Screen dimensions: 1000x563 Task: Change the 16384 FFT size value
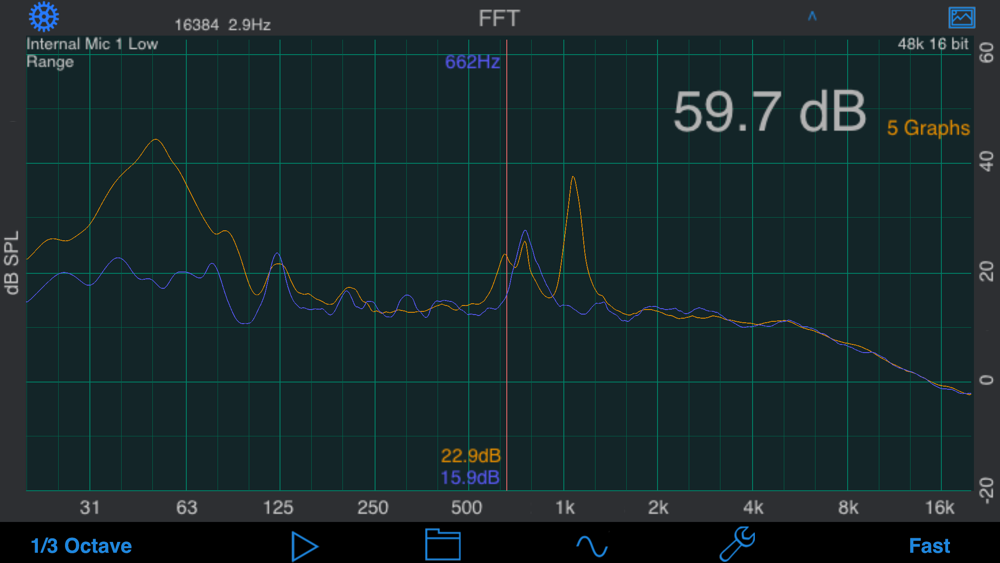pyautogui.click(x=196, y=25)
